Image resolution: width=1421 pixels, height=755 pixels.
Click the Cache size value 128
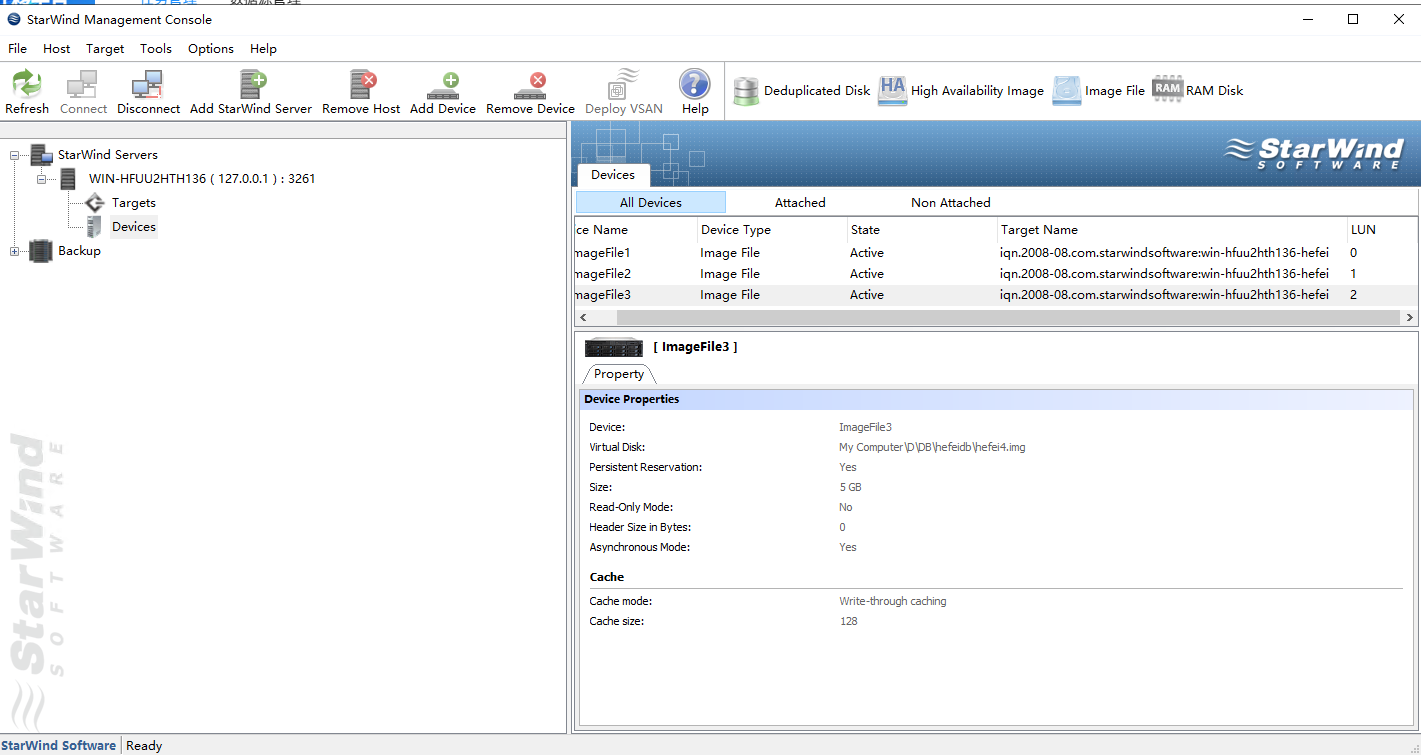[x=848, y=621]
